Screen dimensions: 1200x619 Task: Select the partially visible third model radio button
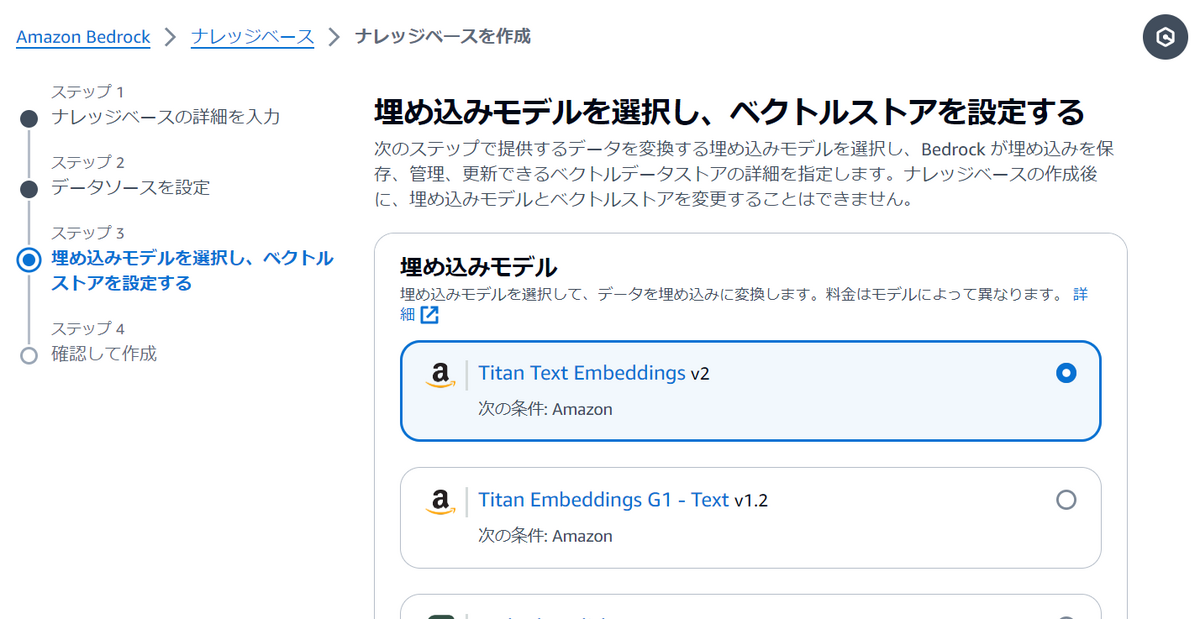click(1066, 615)
